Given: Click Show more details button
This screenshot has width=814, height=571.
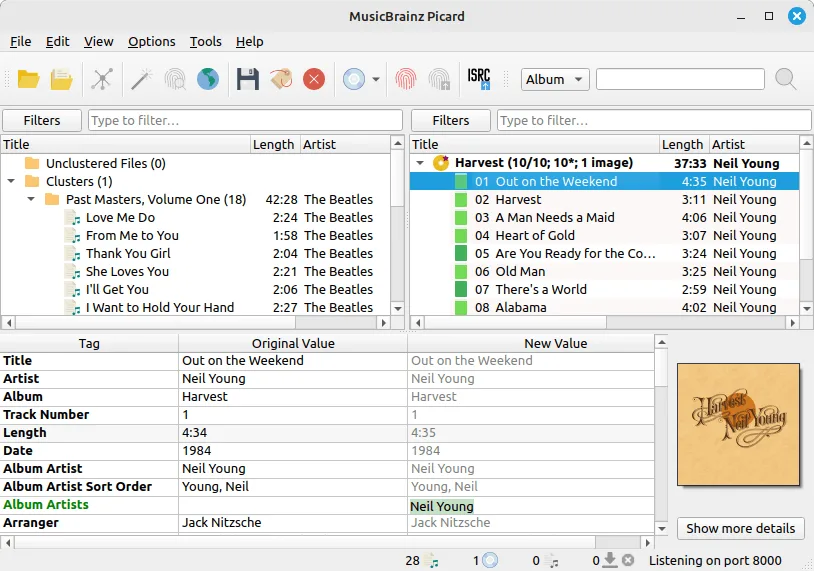Looking at the screenshot, I should tap(740, 528).
